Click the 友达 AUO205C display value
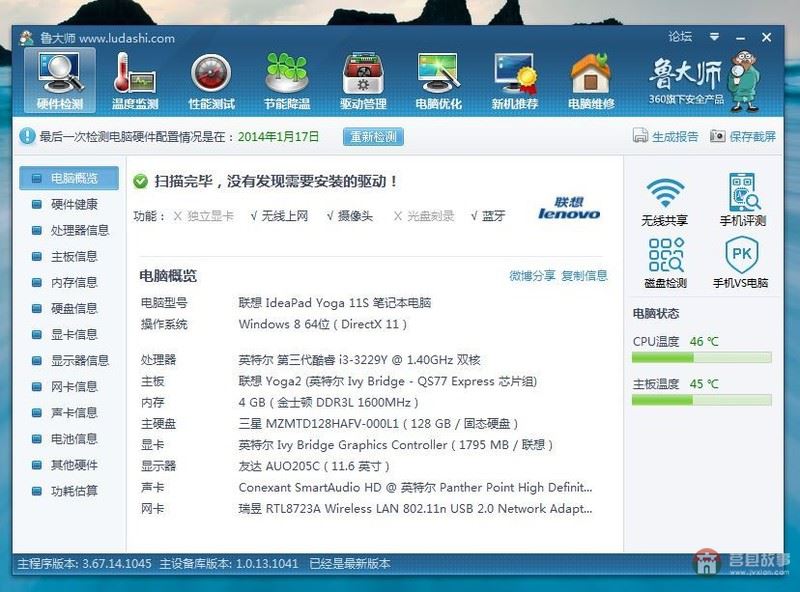Image resolution: width=800 pixels, height=592 pixels. coord(314,466)
